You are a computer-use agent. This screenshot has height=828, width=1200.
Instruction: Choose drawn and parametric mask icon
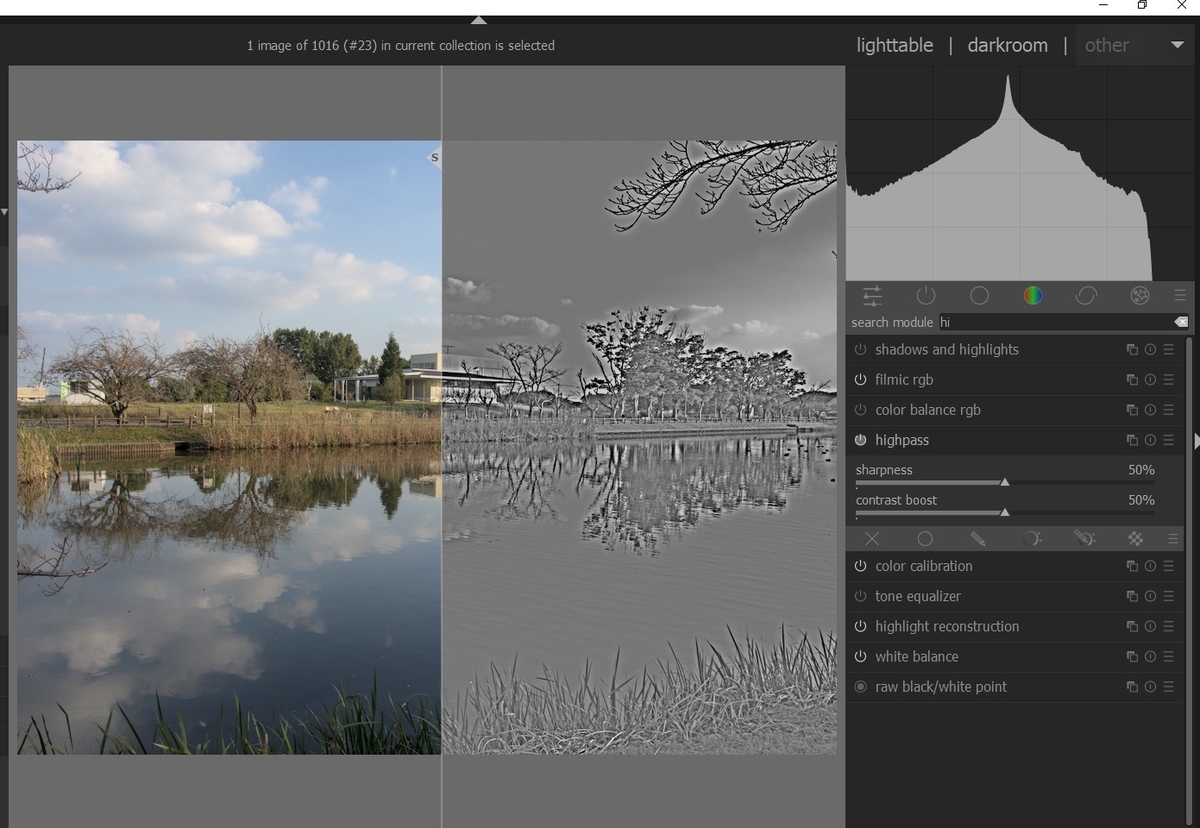[x=1084, y=538]
